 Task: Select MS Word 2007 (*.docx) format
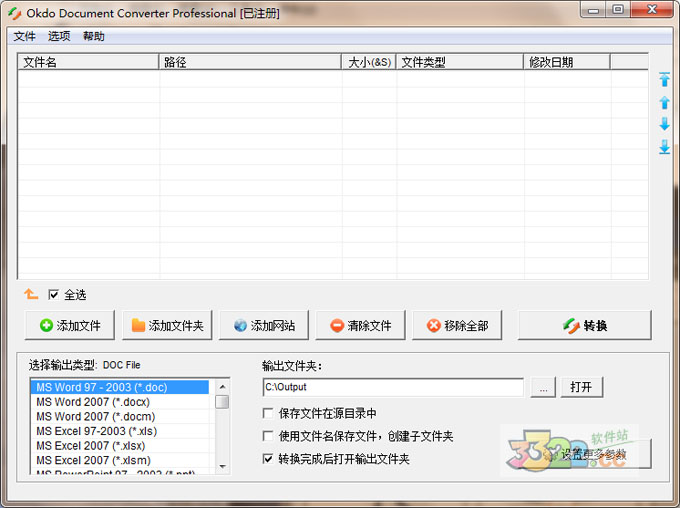pyautogui.click(x=120, y=402)
